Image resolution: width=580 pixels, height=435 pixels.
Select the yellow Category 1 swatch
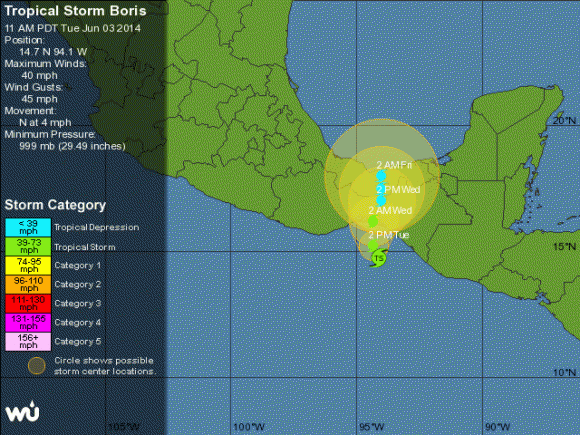tap(28, 265)
